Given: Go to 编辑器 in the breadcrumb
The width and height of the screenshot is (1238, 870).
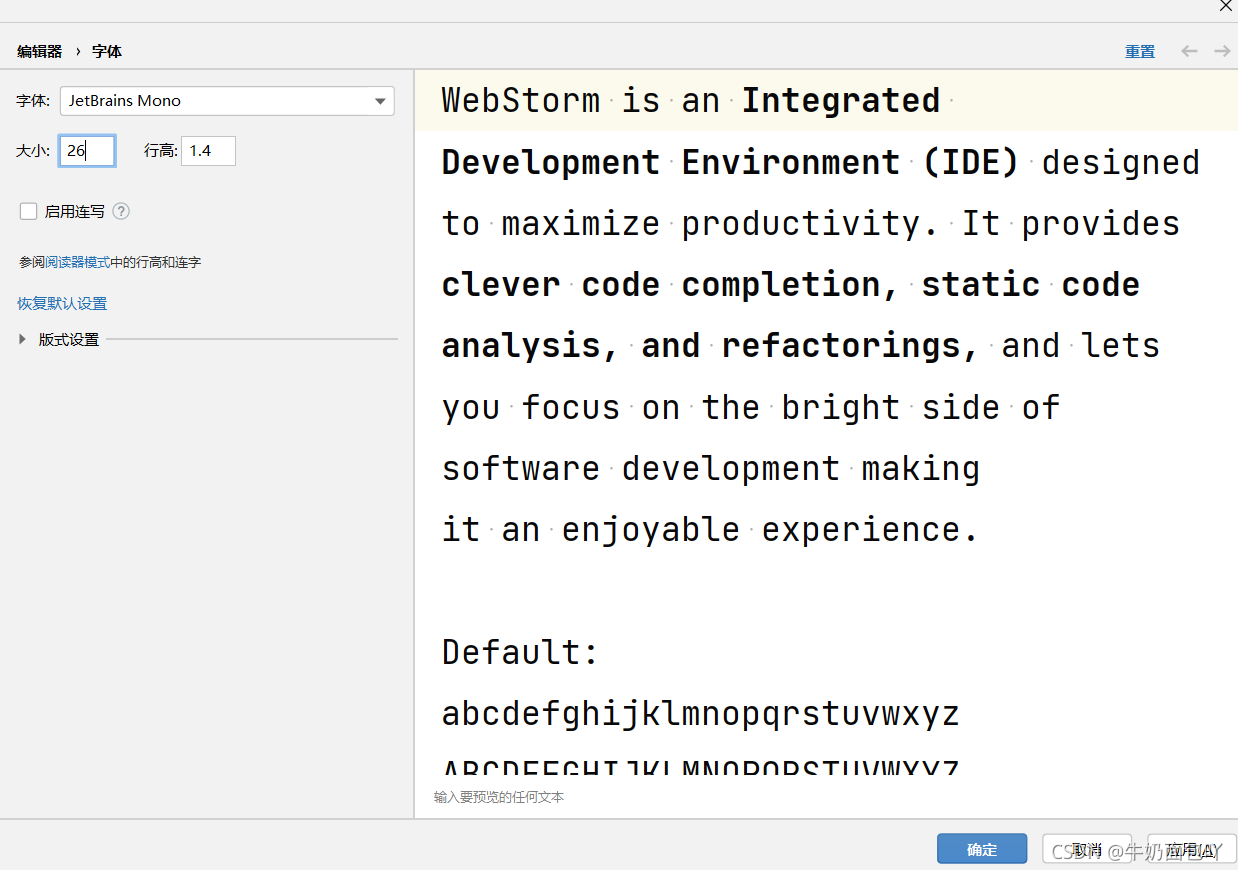Looking at the screenshot, I should (x=39, y=51).
